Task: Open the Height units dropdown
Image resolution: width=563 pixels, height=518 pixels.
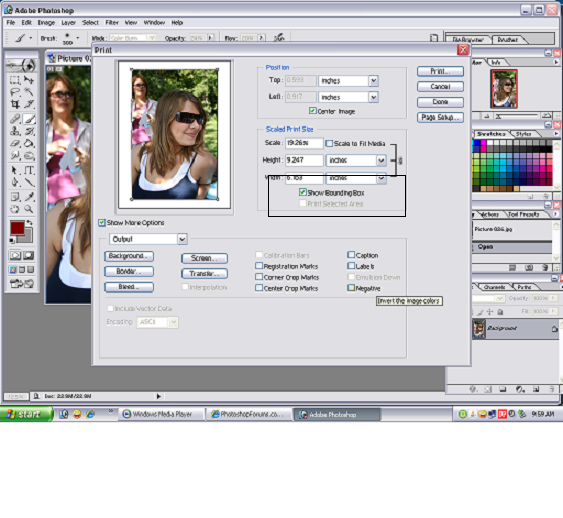Action: (x=381, y=160)
